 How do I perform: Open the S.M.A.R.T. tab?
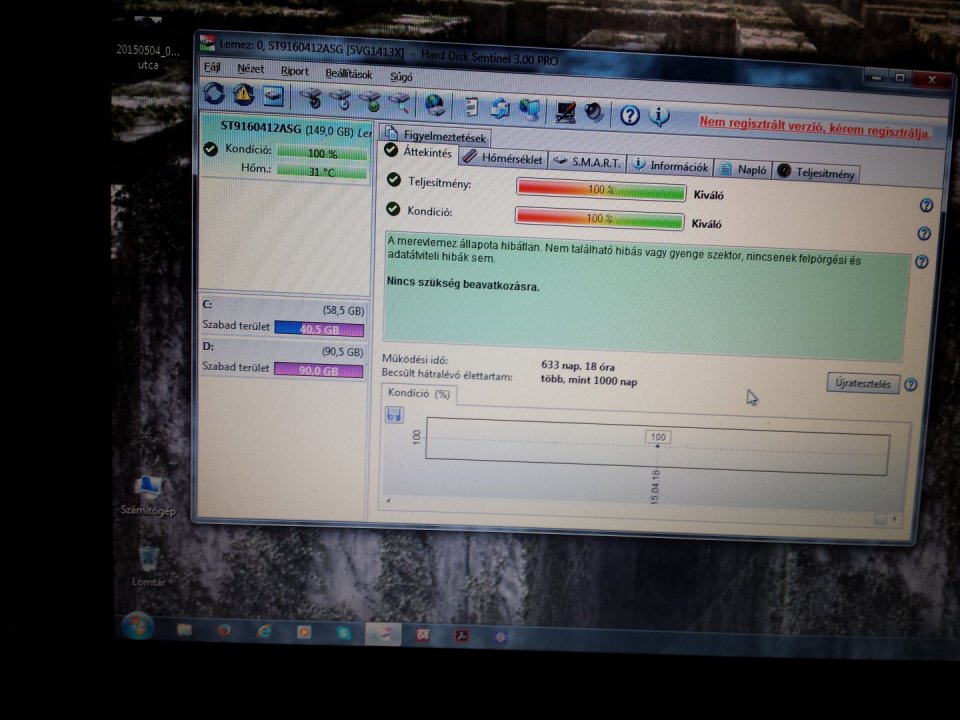pos(587,162)
